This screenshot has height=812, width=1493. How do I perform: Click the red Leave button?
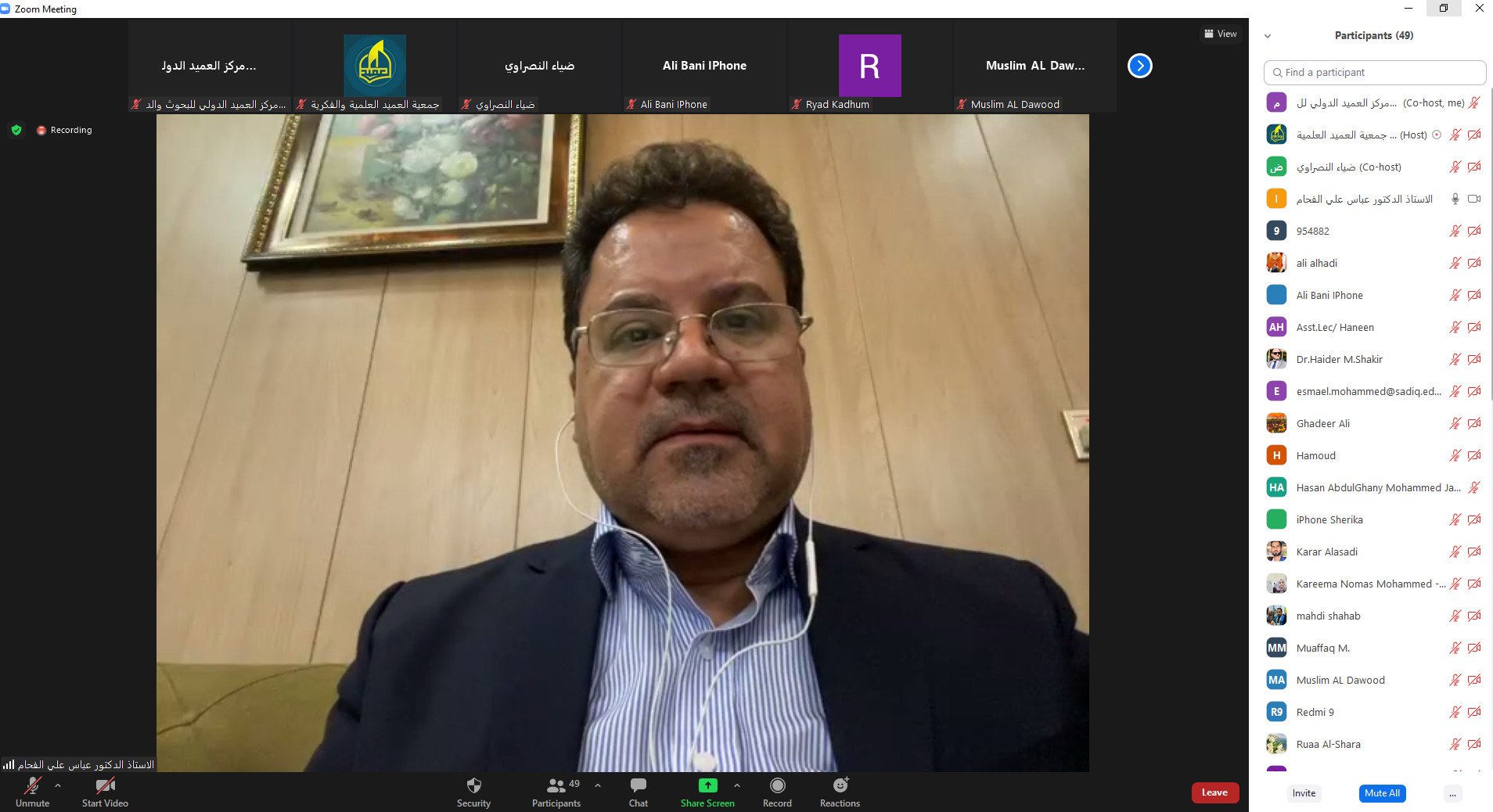point(1214,792)
